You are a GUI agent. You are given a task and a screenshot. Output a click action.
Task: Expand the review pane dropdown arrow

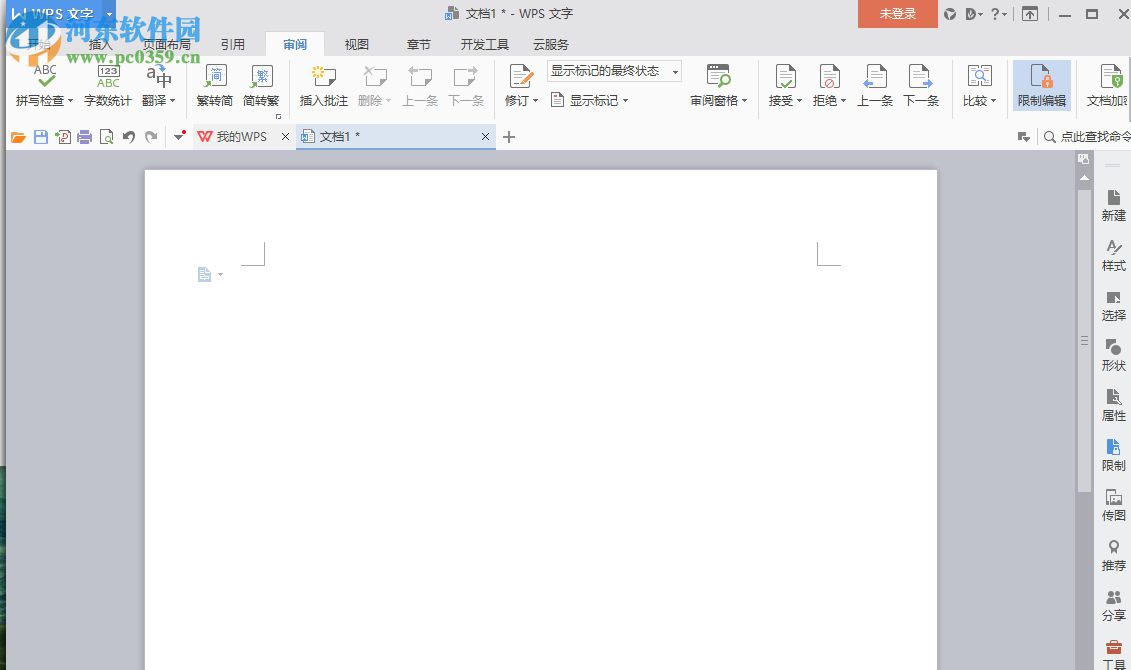744,101
